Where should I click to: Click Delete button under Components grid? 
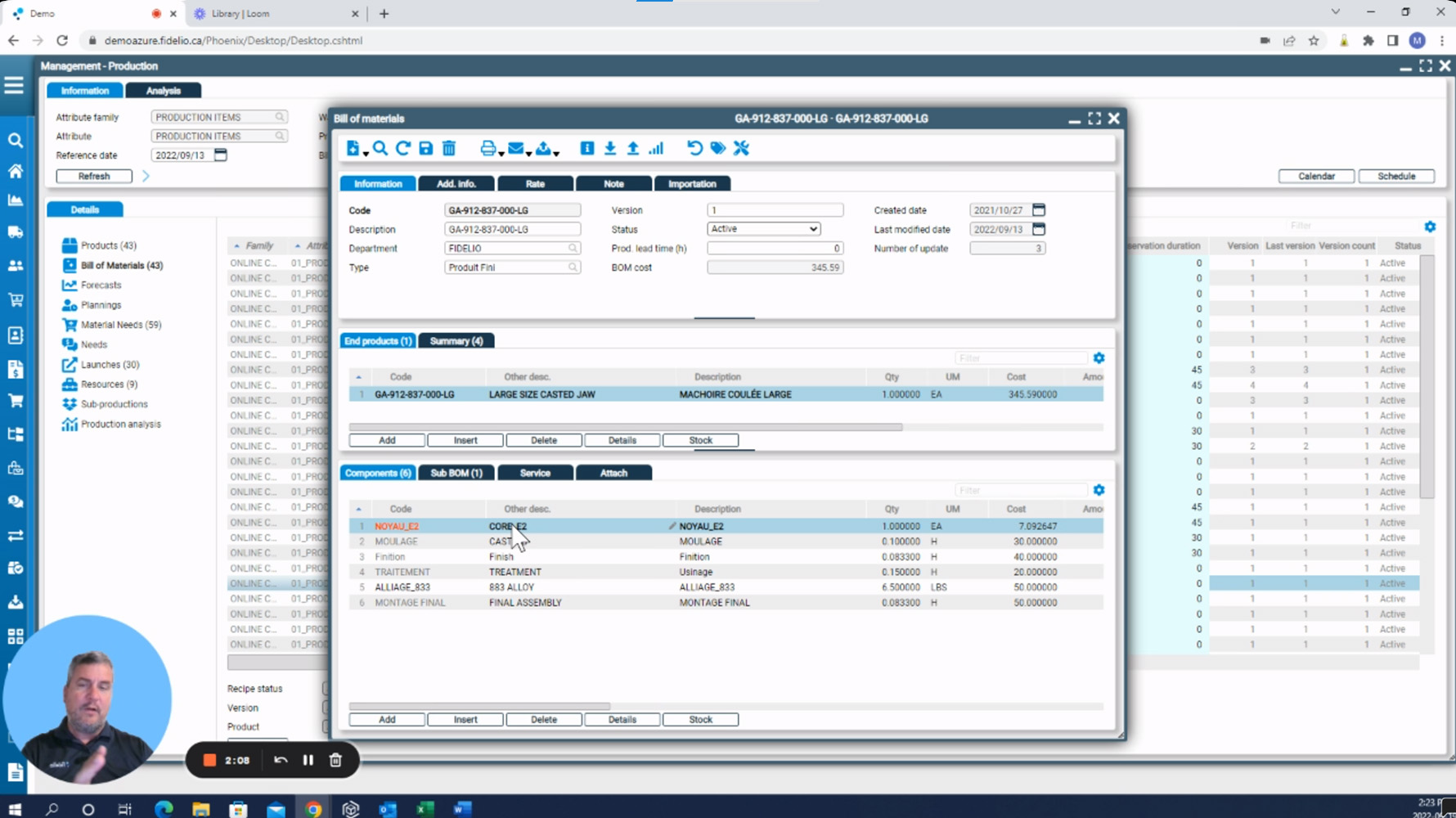(543, 720)
